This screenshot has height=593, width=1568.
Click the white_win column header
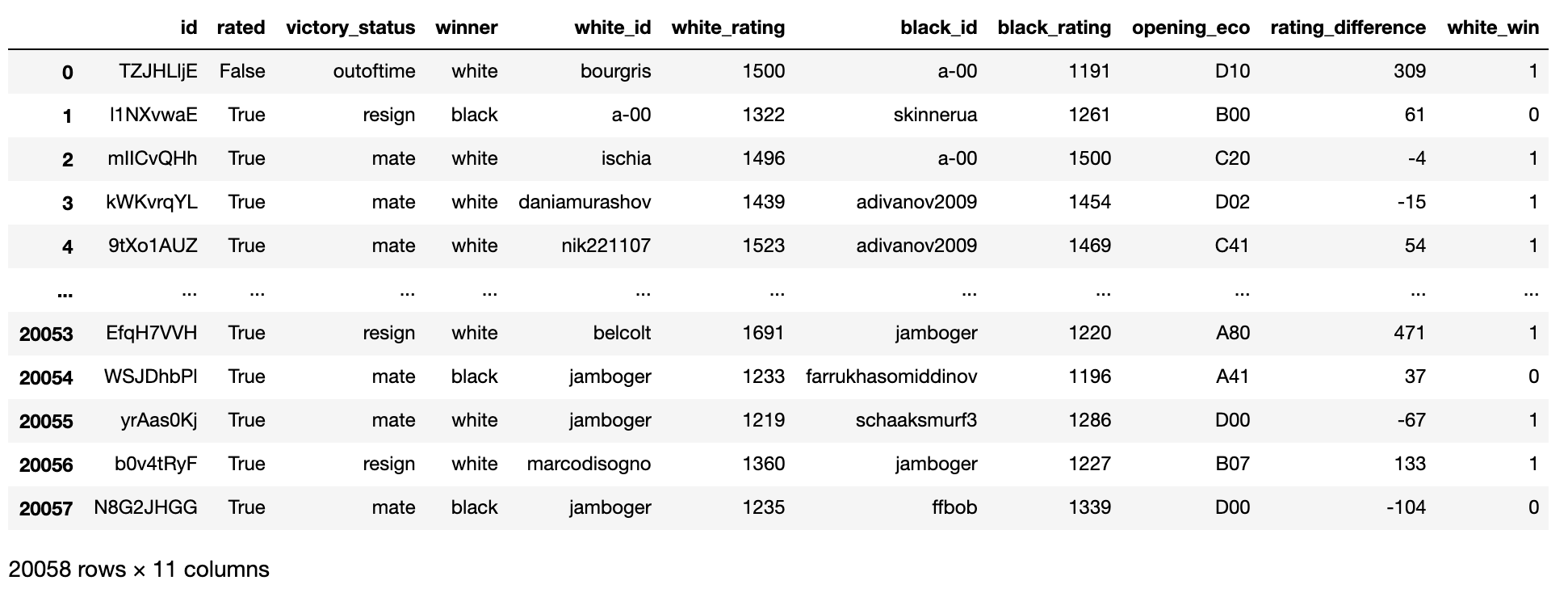(x=1492, y=27)
